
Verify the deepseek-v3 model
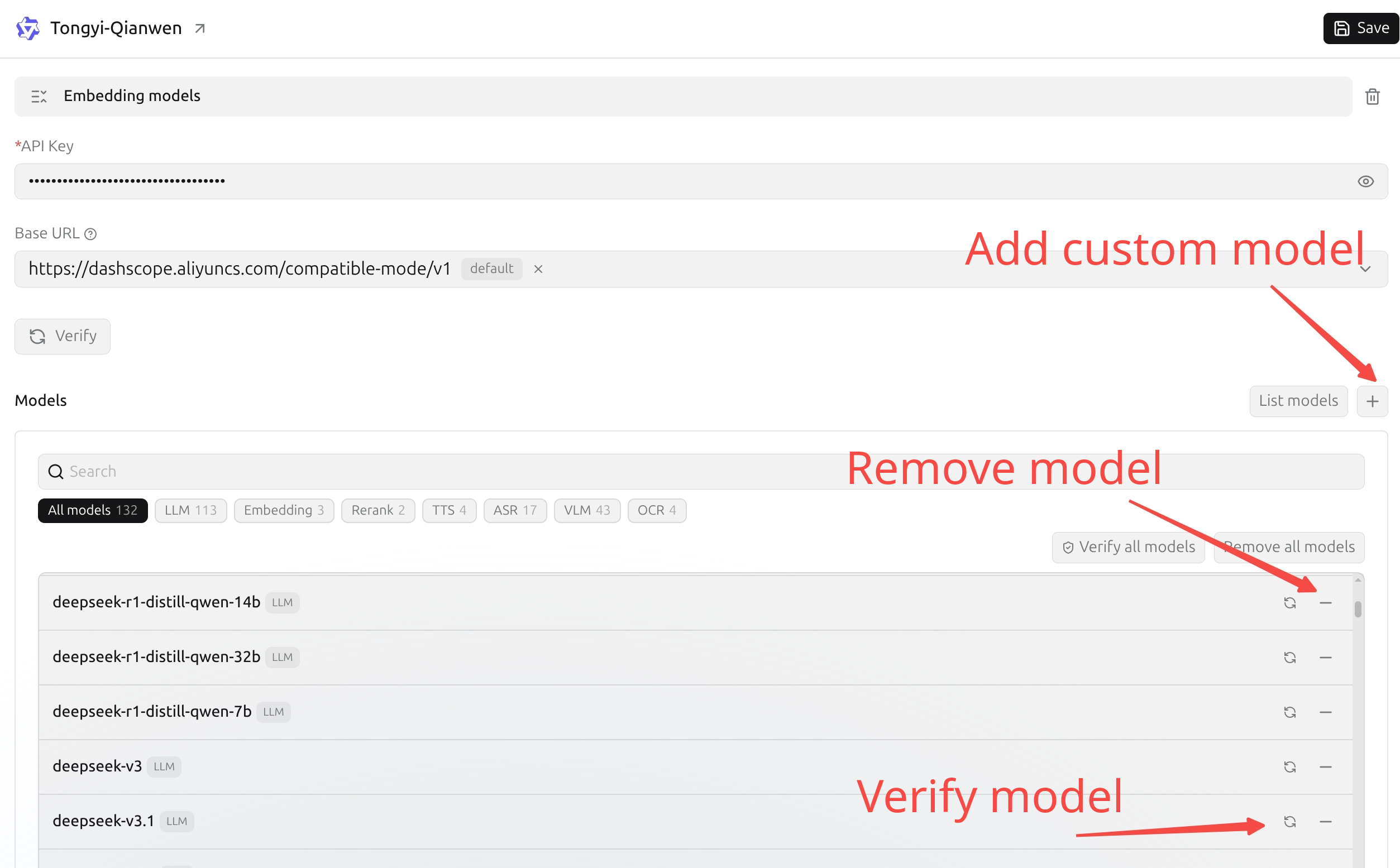[1290, 767]
